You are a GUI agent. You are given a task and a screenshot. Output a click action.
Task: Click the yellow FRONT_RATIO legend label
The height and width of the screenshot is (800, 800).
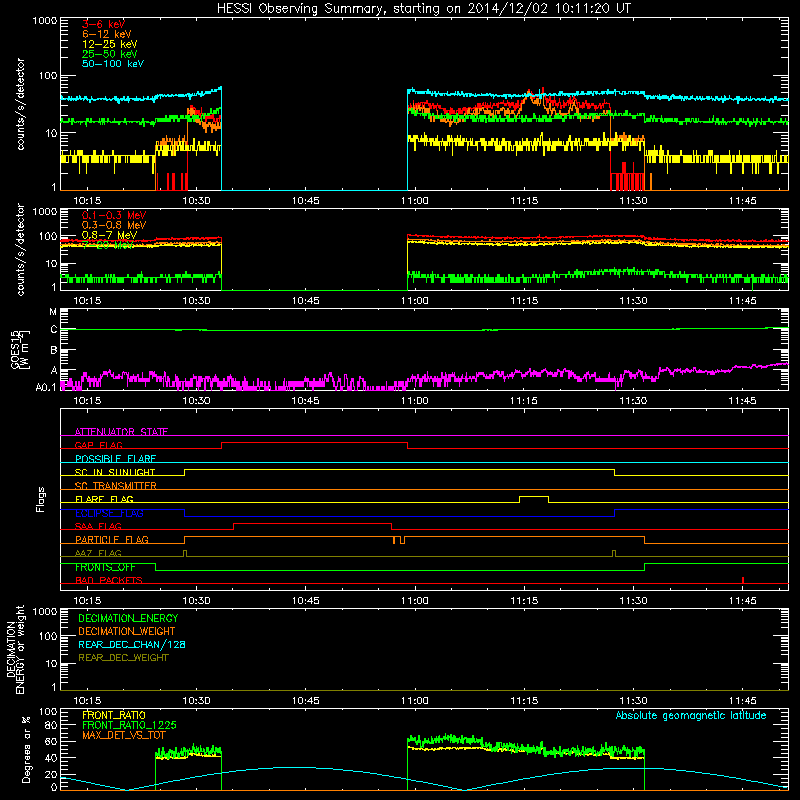tap(114, 715)
